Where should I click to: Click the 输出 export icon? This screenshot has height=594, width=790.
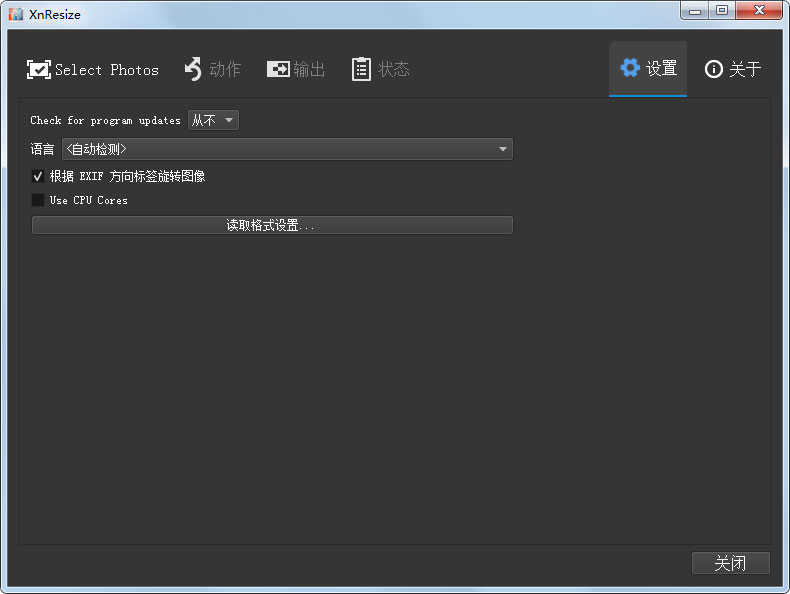click(278, 69)
